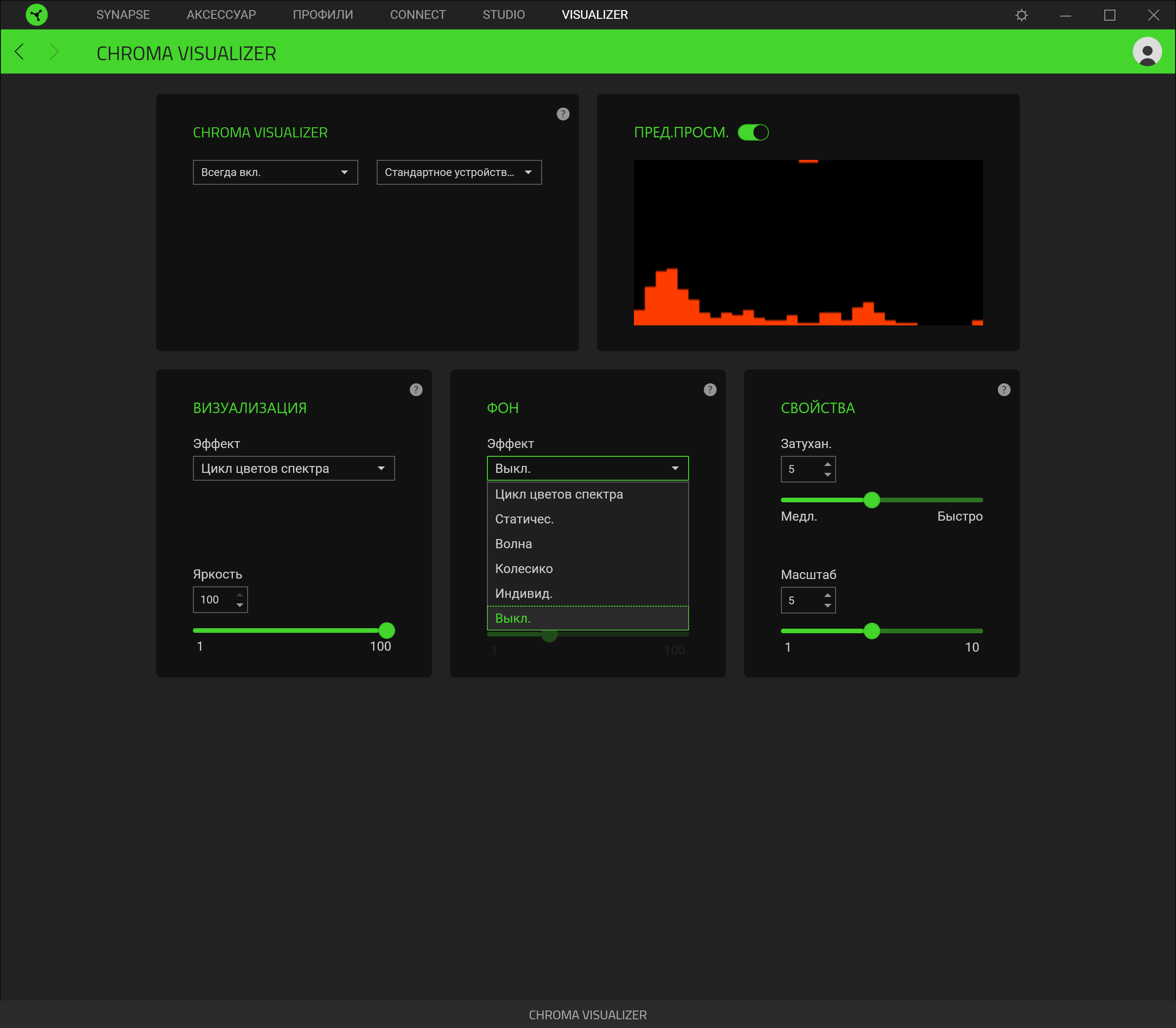Viewport: 1176px width, 1028px height.
Task: Open the ПРОФИЛИ tab
Action: [x=323, y=15]
